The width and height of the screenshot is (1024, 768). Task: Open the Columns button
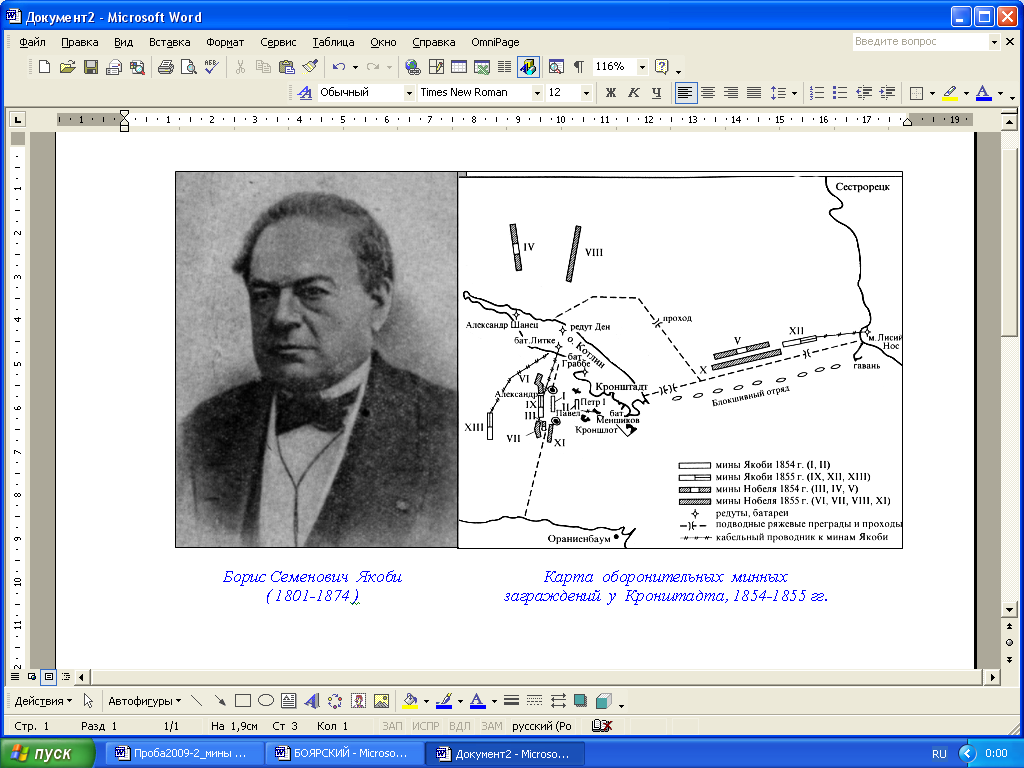[505, 67]
